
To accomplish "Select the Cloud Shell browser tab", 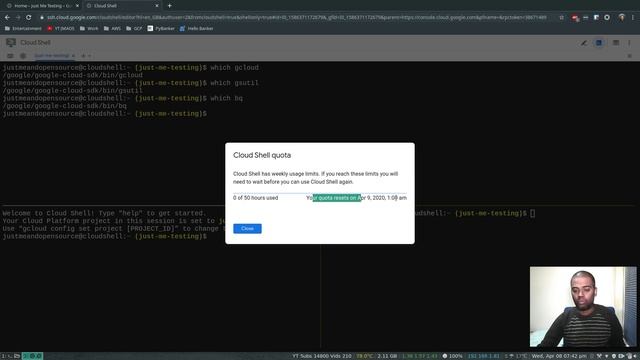I will (x=122, y=6).
